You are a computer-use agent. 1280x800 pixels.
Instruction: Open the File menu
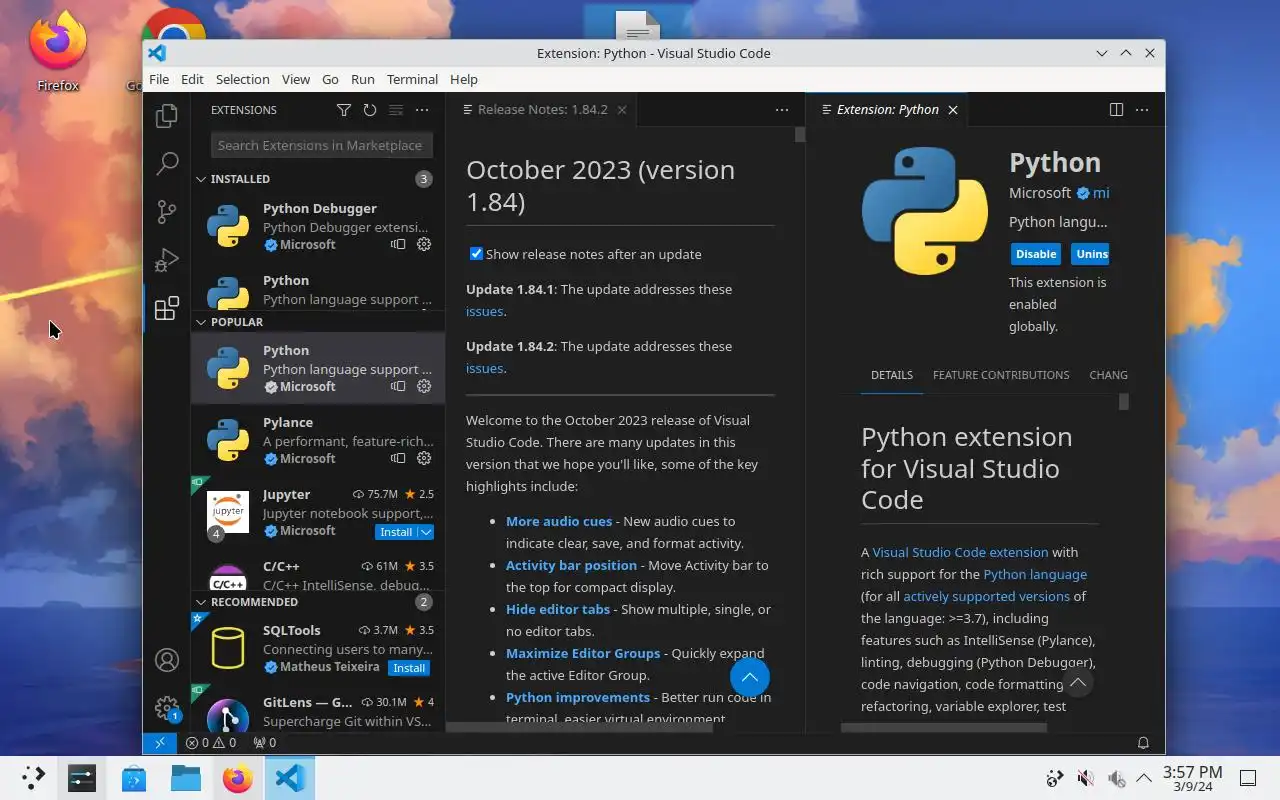159,79
